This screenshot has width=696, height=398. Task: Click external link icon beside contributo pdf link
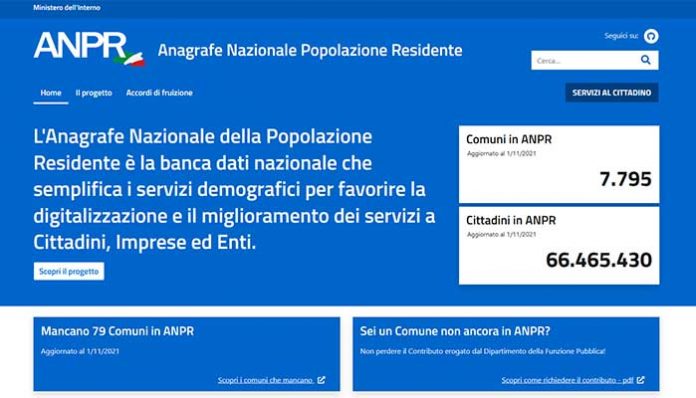point(641,380)
